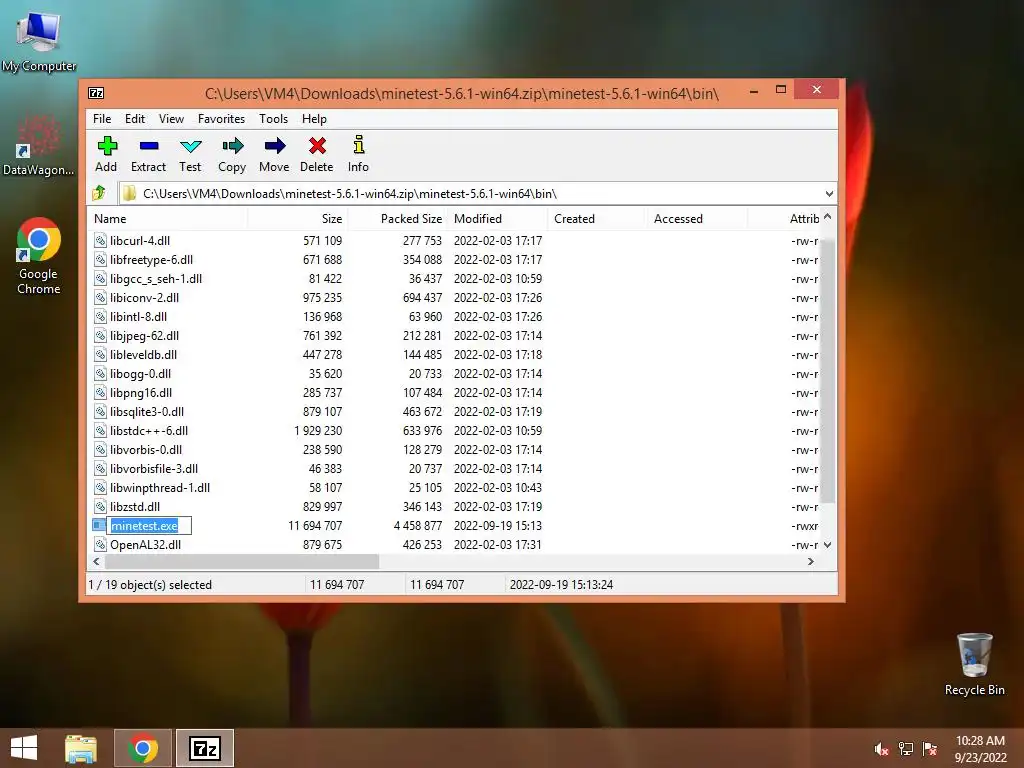The width and height of the screenshot is (1024, 768).
Task: Select libvorbisfile-3.dll file
Action: (x=154, y=468)
